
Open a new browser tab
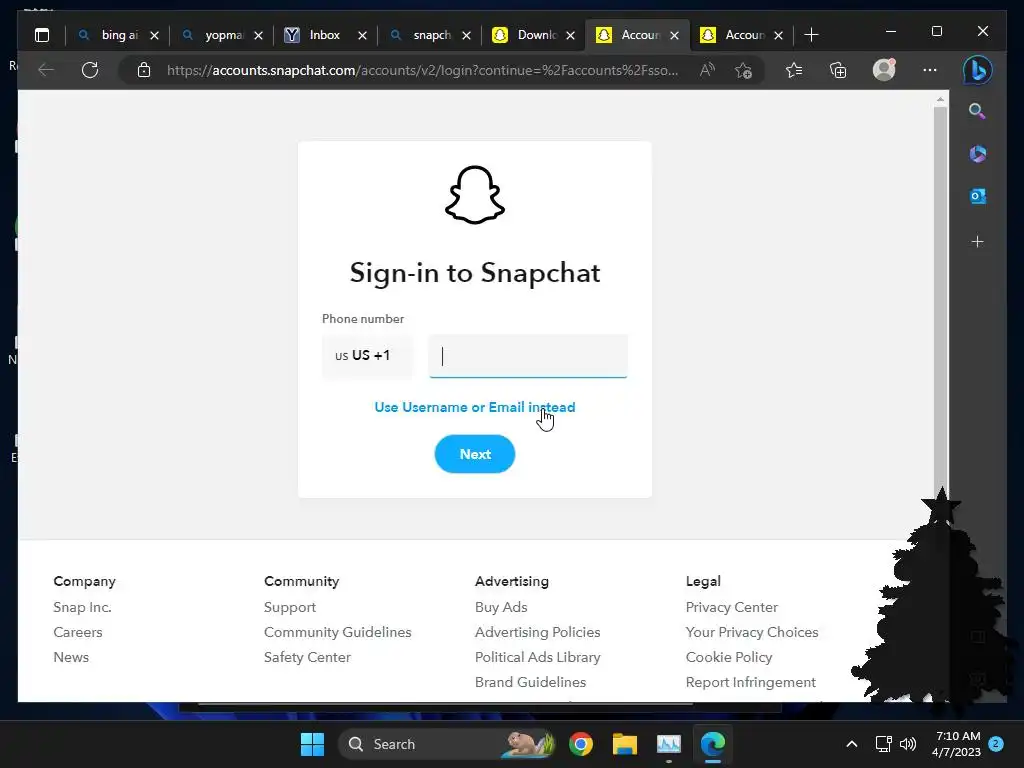(811, 35)
